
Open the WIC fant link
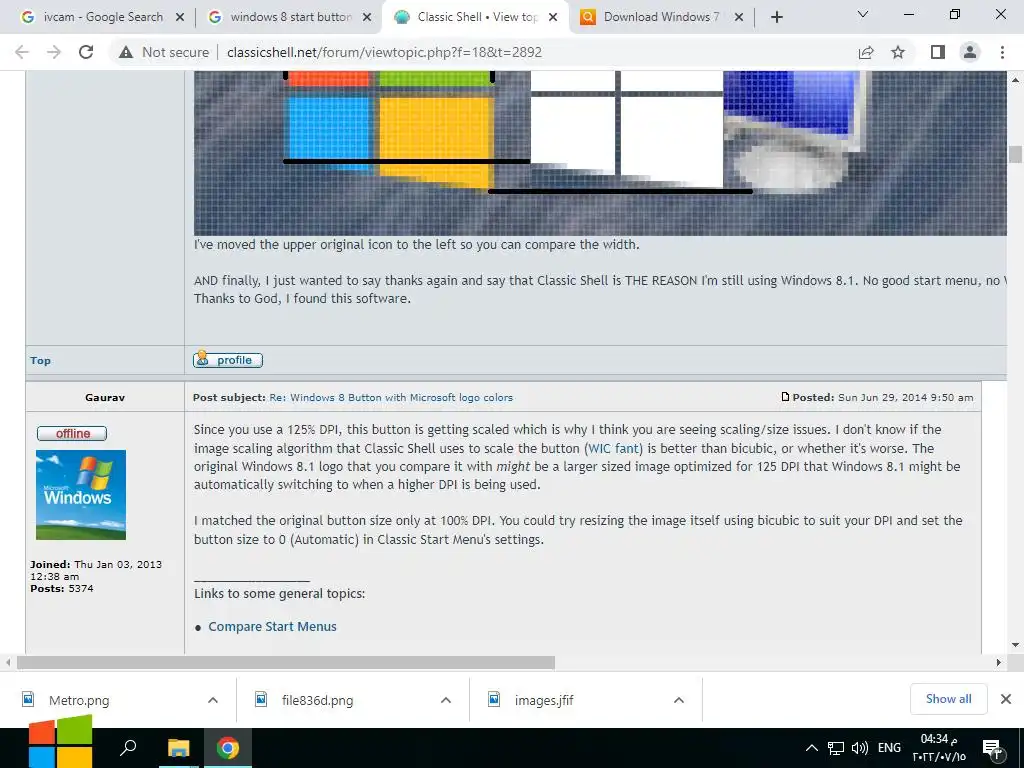(614, 448)
